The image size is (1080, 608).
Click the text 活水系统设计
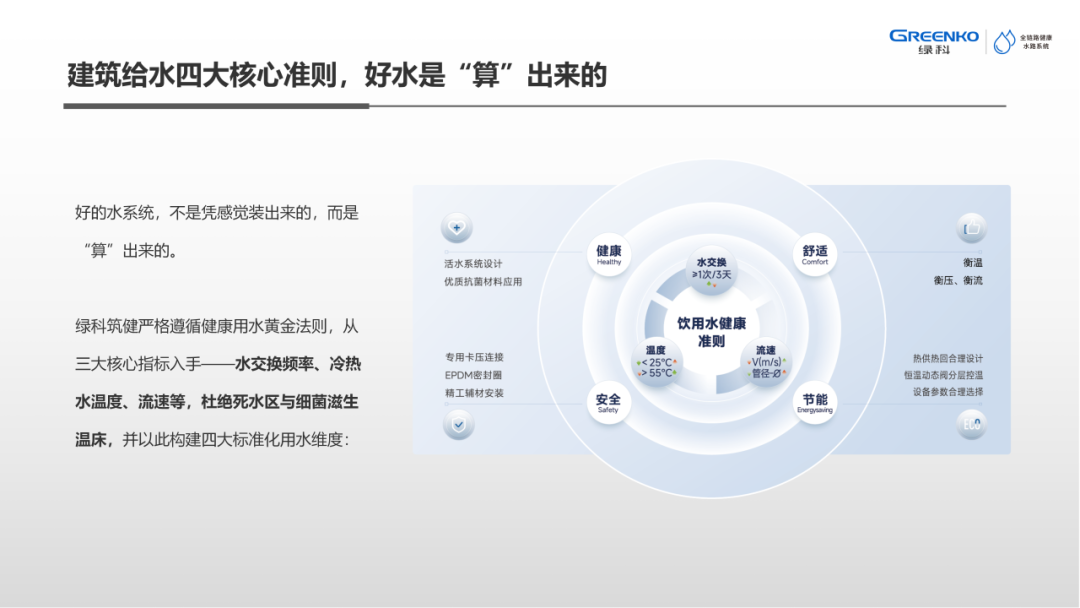[x=473, y=264]
